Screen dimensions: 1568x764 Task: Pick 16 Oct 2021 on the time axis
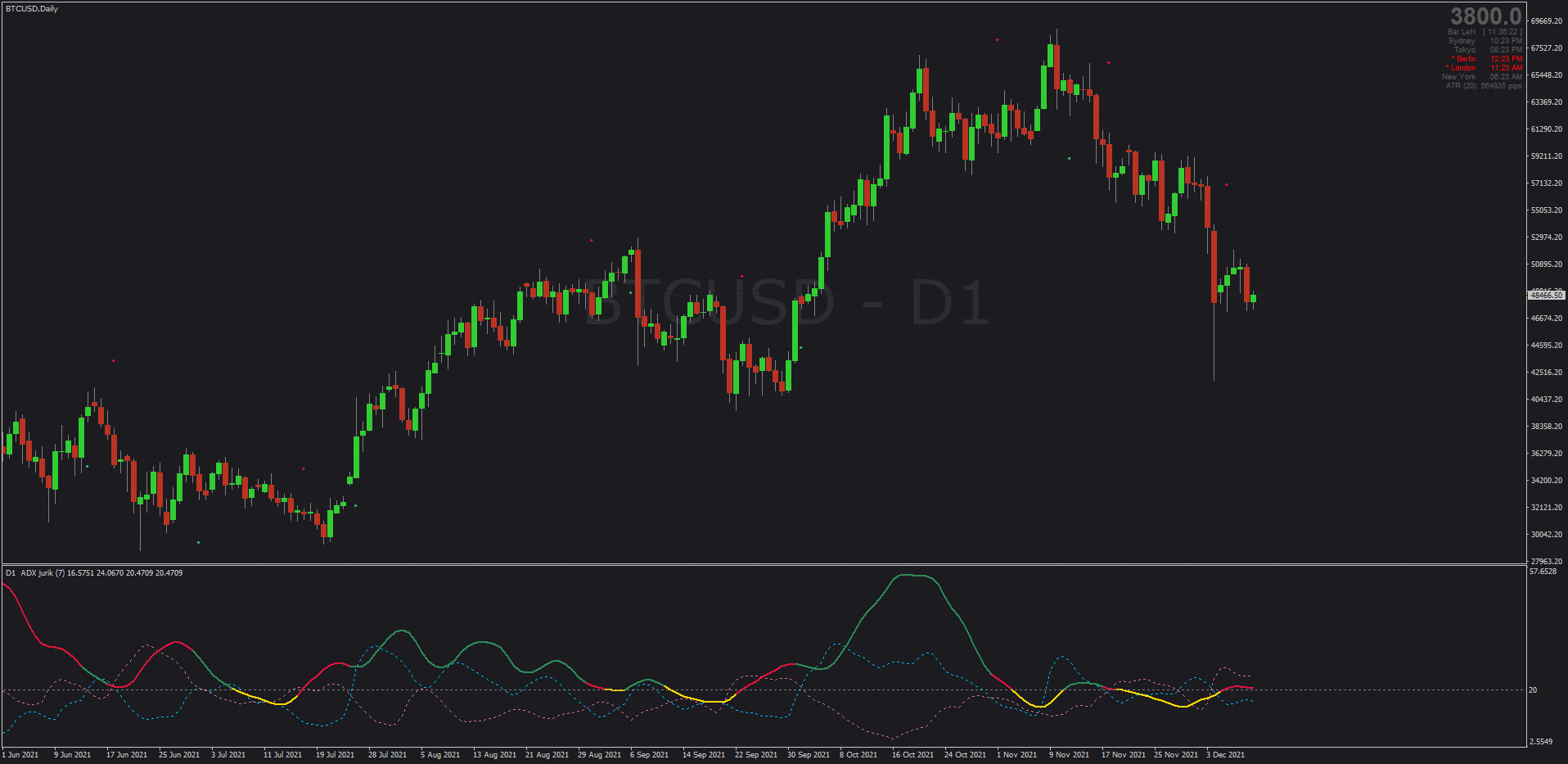[x=913, y=755]
